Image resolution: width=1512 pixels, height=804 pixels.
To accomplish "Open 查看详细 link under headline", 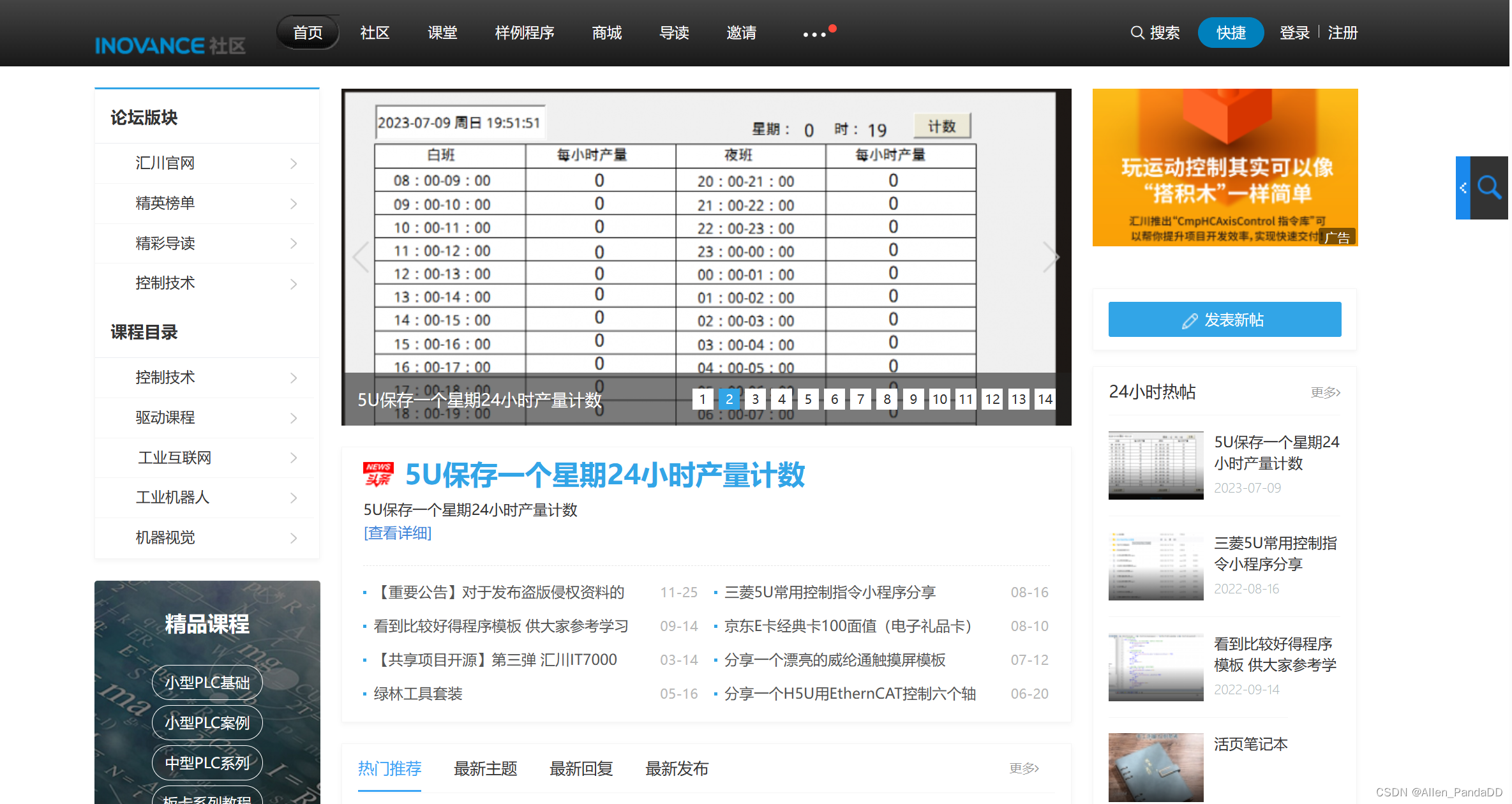I will (398, 533).
